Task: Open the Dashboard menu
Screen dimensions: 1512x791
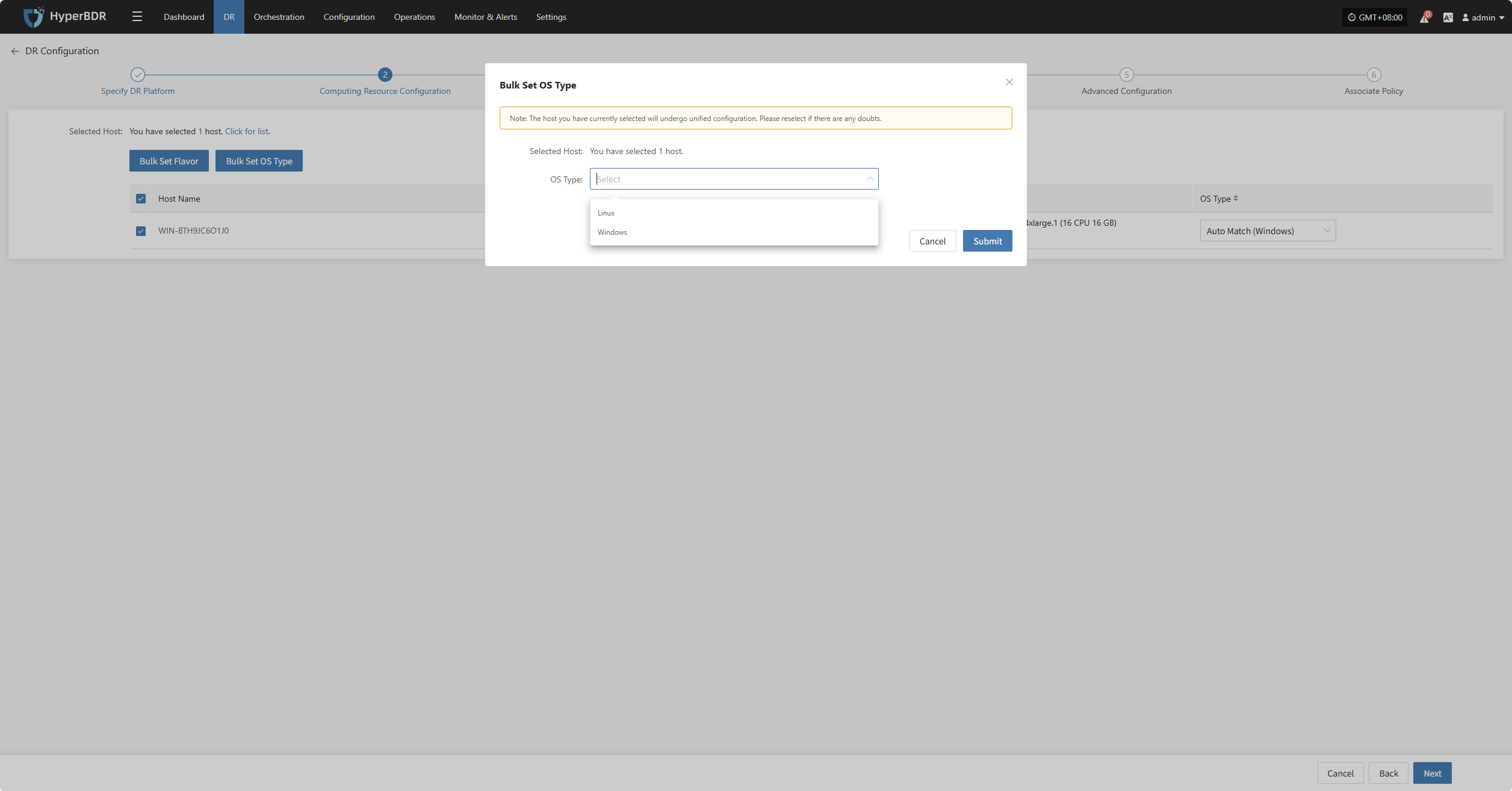Action: [184, 17]
